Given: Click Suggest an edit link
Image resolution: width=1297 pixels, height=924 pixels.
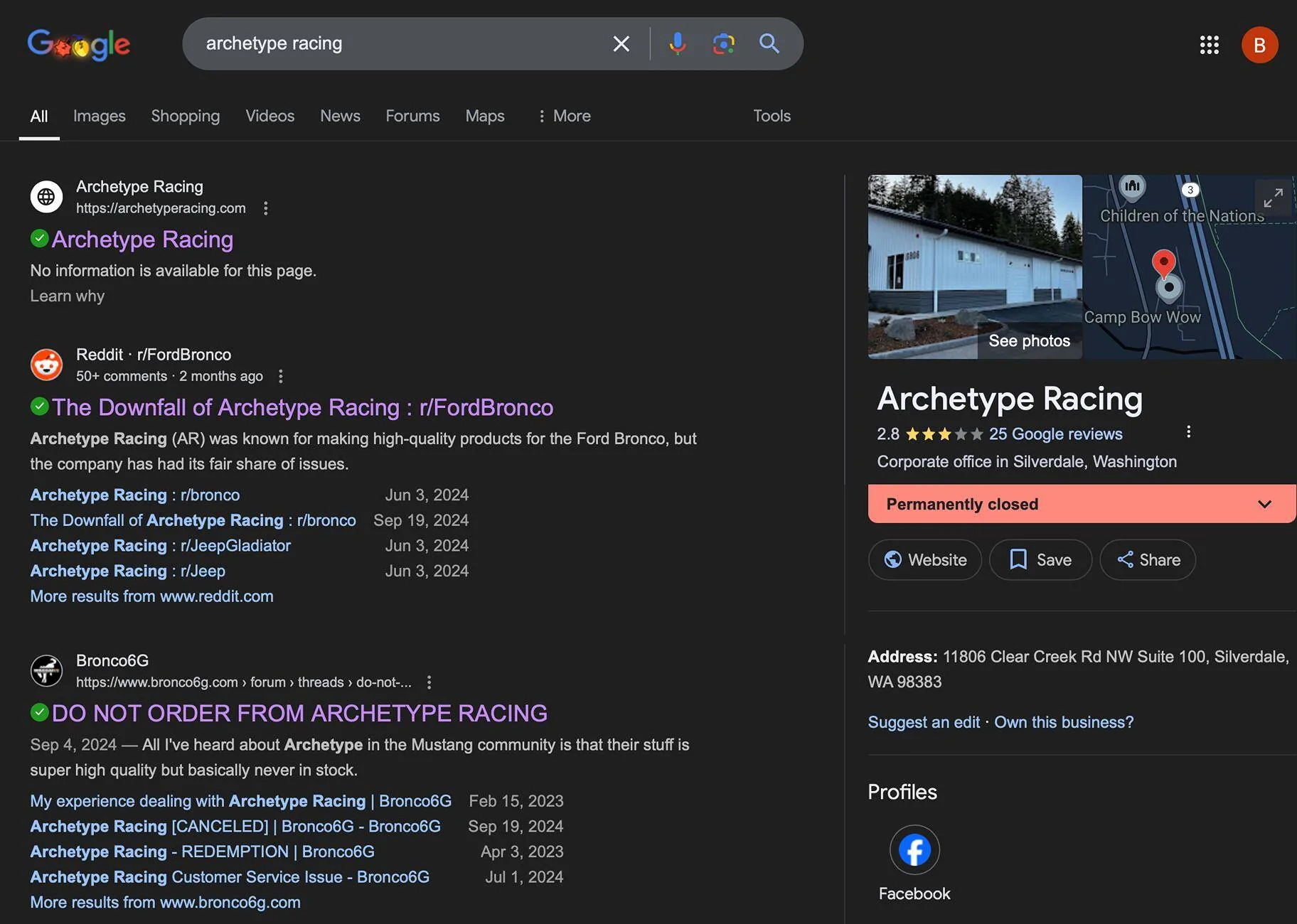Looking at the screenshot, I should (924, 722).
